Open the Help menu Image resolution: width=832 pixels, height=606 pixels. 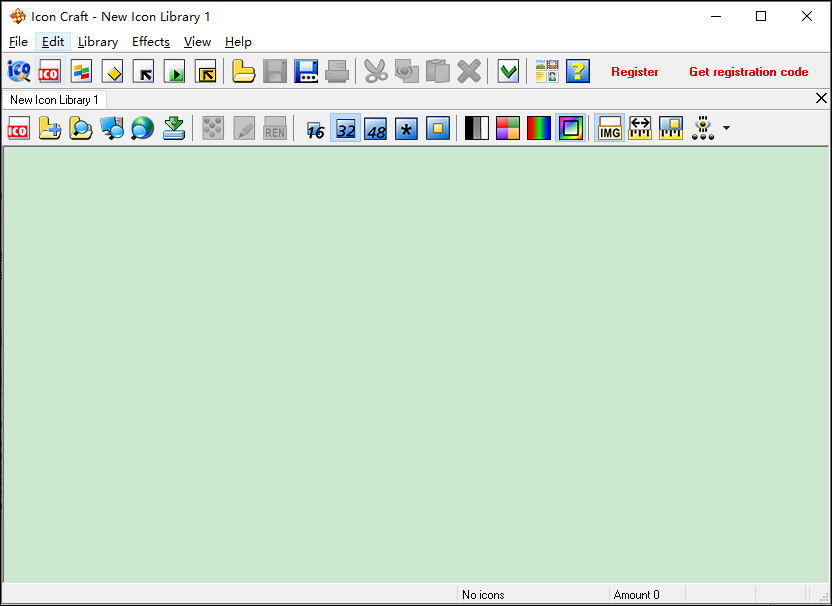[238, 42]
